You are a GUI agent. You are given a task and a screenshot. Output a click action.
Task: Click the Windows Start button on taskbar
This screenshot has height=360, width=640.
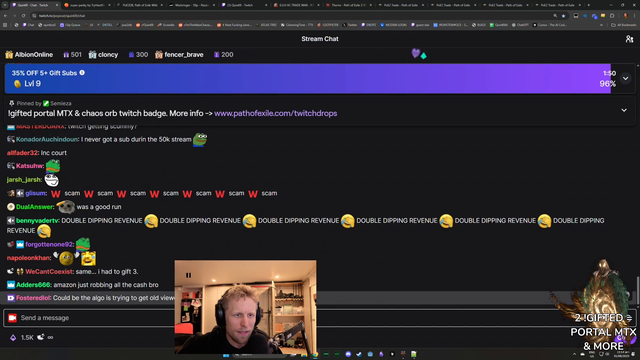pyautogui.click(x=226, y=355)
